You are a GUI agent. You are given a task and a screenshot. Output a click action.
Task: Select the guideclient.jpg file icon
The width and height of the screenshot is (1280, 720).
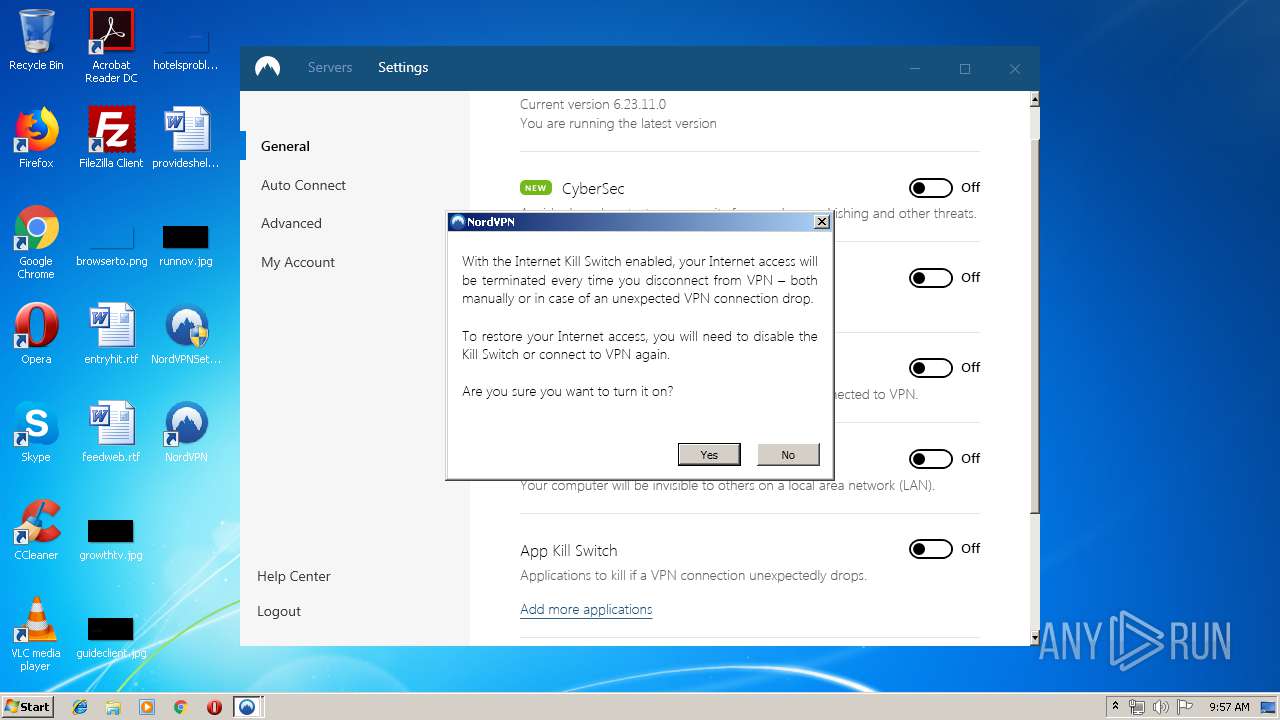[111, 637]
